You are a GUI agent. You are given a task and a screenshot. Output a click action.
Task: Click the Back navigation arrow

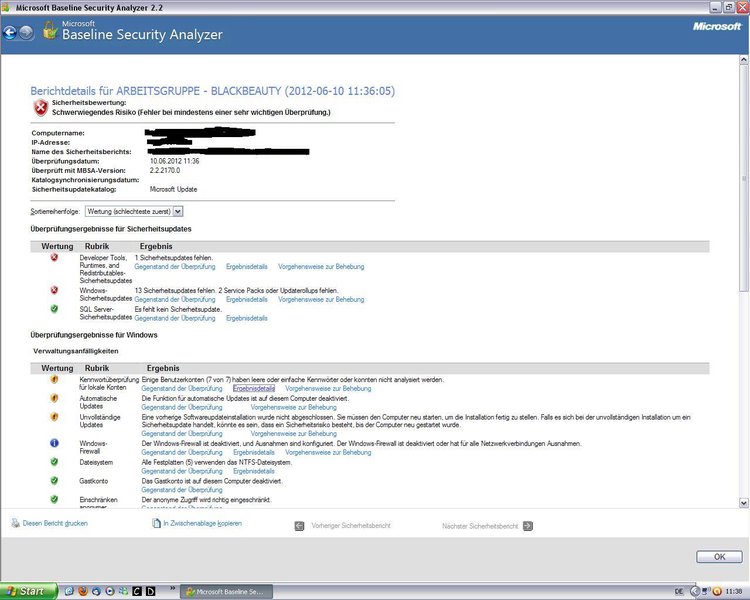click(x=10, y=33)
